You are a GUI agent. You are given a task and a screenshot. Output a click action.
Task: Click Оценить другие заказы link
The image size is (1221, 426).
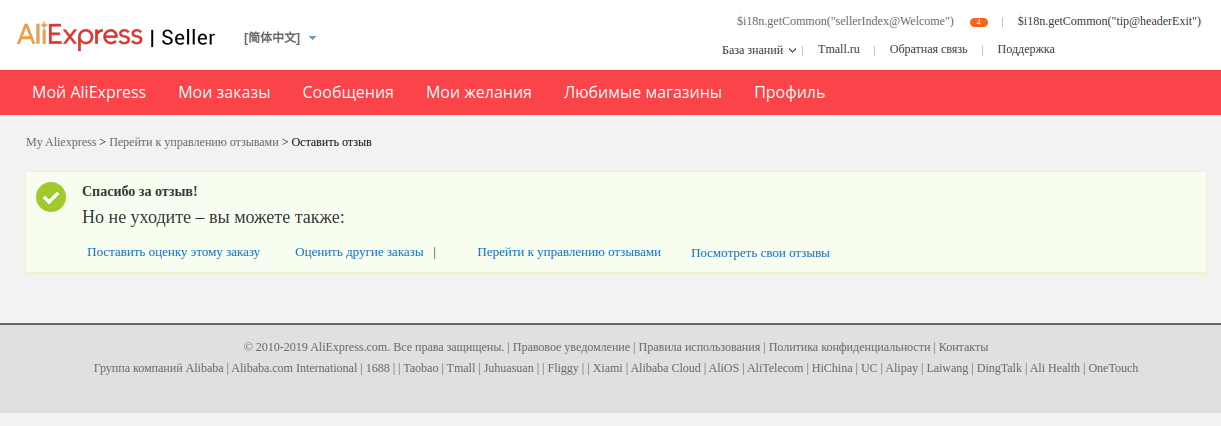359,252
